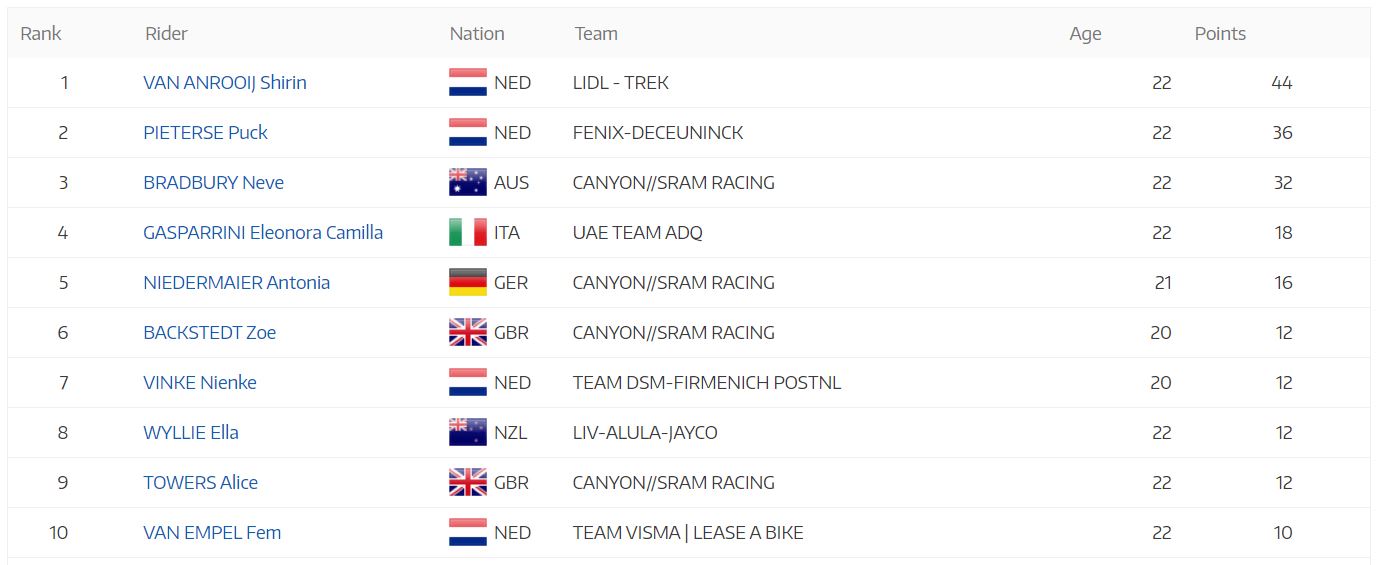This screenshot has width=1379, height=565.
Task: Sort by the Rank column header
Action: (41, 33)
